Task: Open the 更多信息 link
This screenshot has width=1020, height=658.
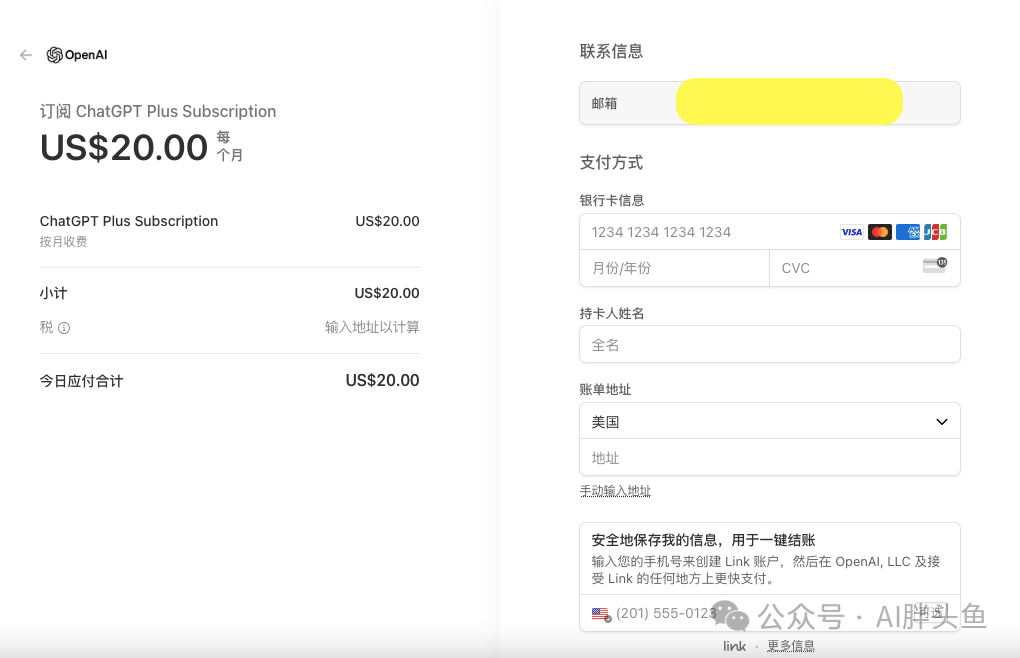Action: 790,646
